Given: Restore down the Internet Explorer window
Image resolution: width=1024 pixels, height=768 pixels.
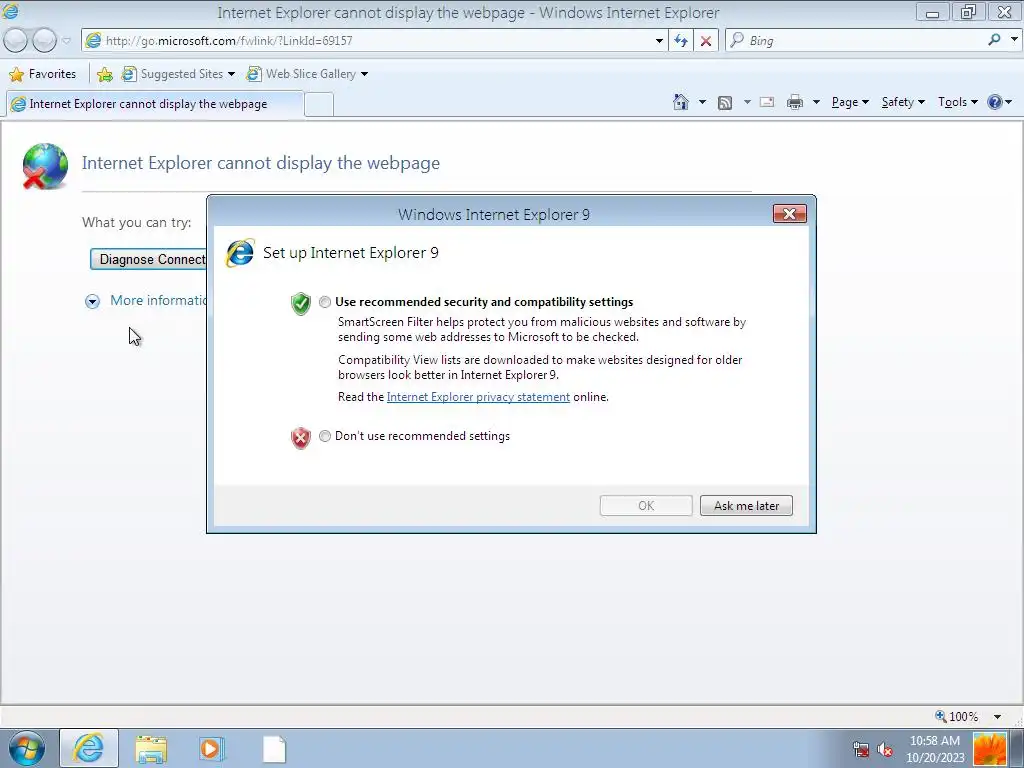Looking at the screenshot, I should click(x=968, y=12).
